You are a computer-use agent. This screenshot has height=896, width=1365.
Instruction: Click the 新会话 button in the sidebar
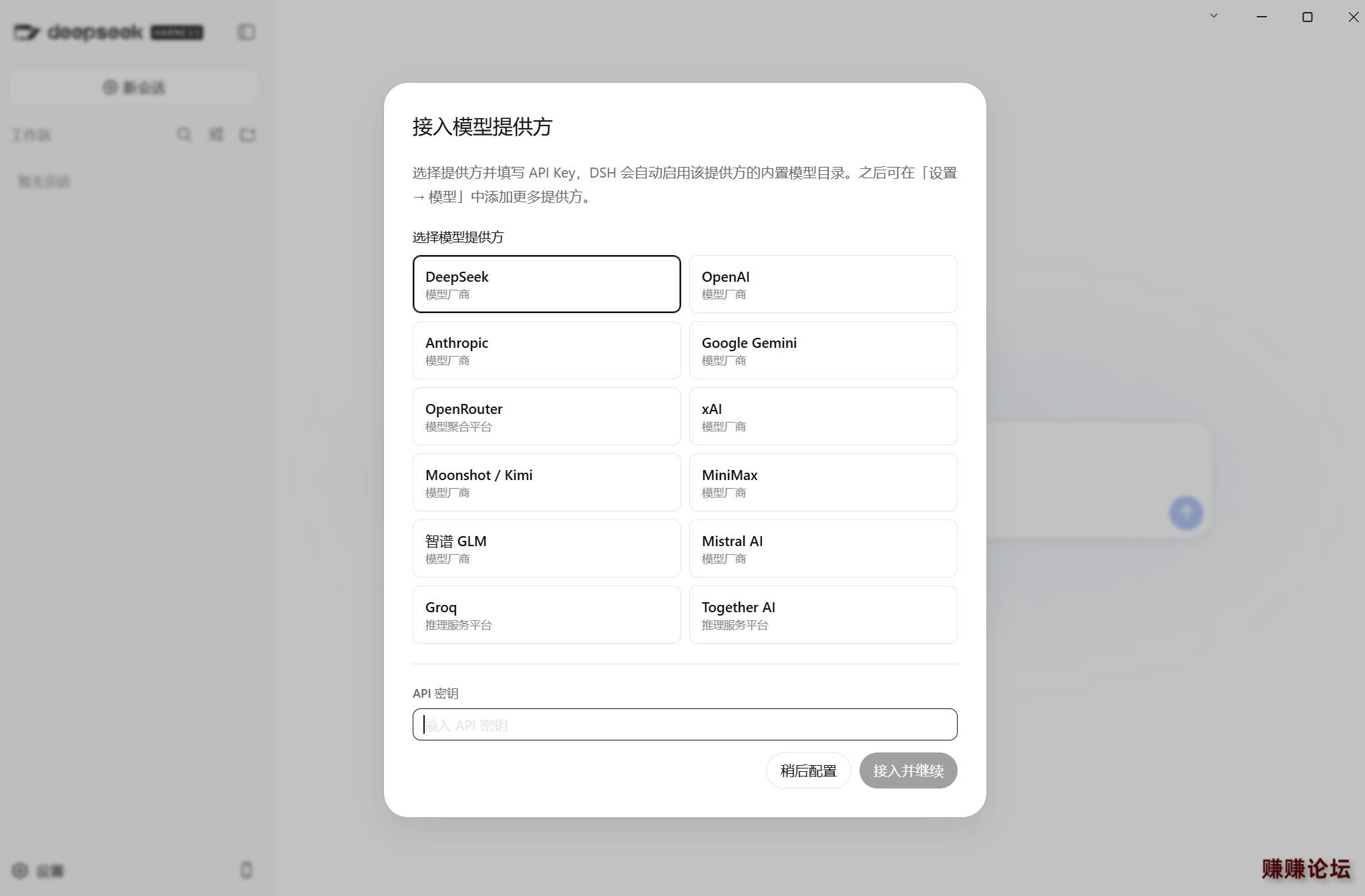pos(134,87)
